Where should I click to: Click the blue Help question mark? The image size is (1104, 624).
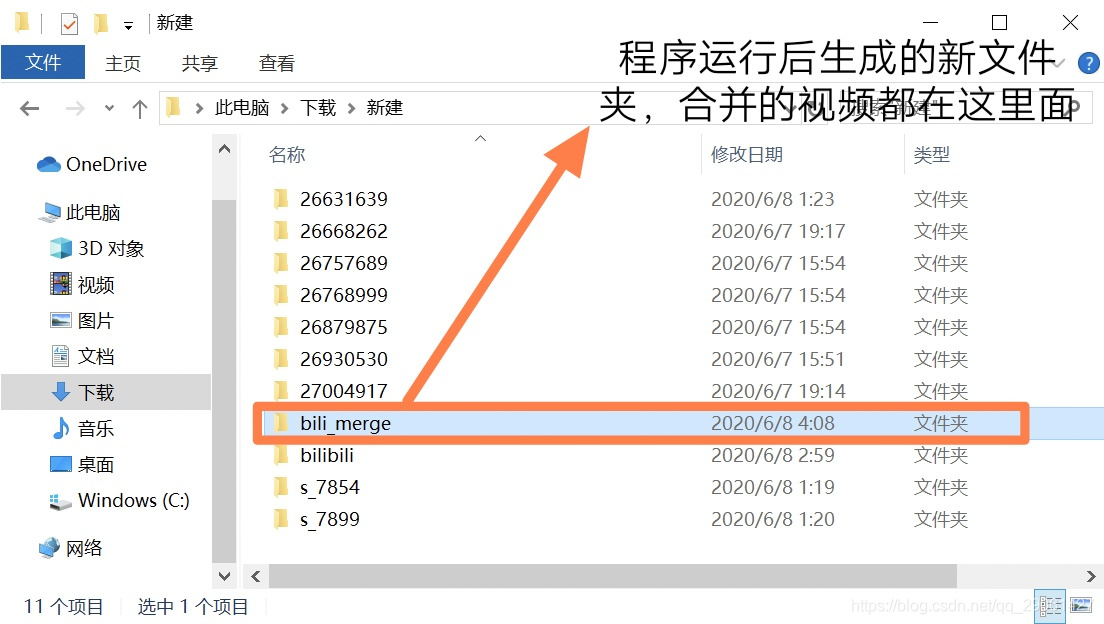(1087, 62)
